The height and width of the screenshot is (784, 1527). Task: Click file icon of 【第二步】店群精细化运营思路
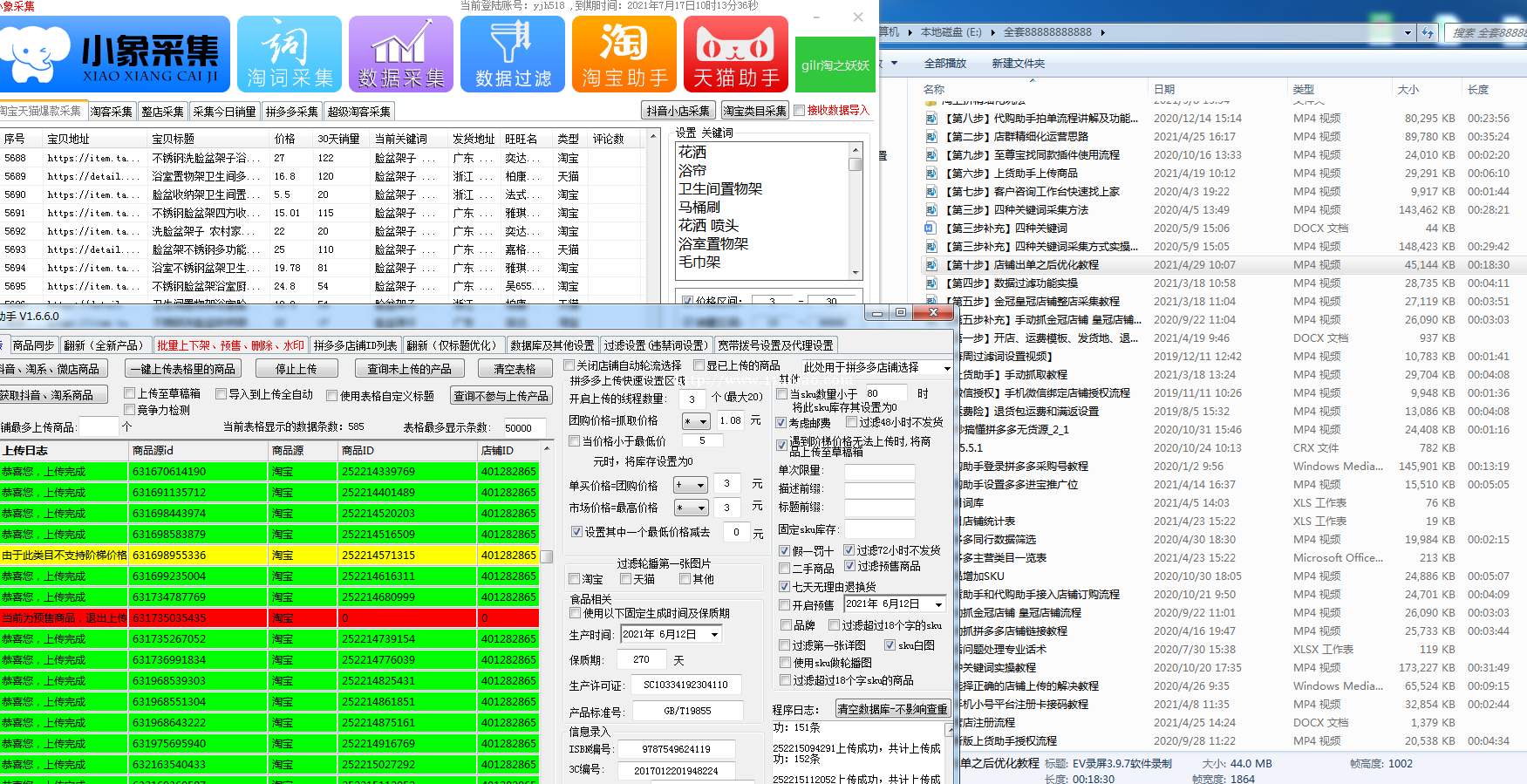click(x=931, y=137)
